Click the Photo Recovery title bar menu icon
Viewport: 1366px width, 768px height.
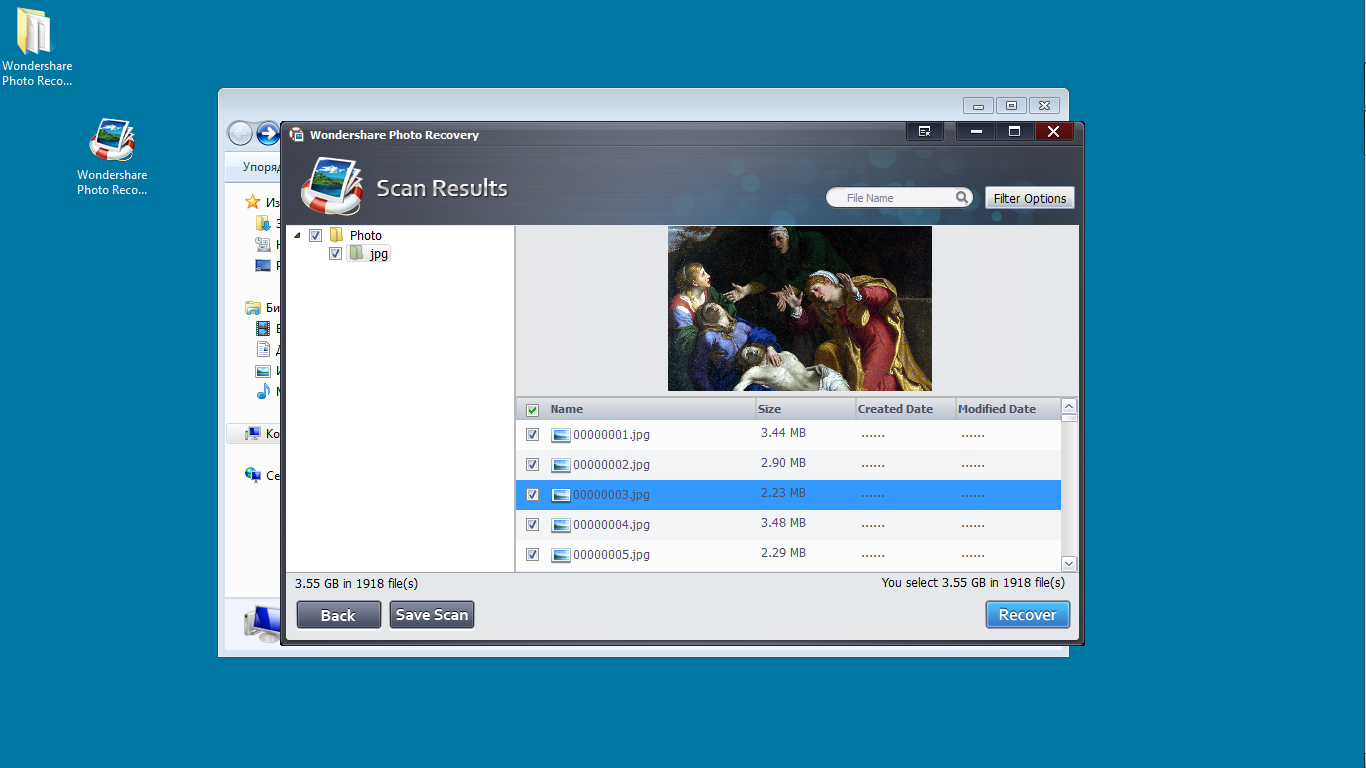(x=925, y=131)
